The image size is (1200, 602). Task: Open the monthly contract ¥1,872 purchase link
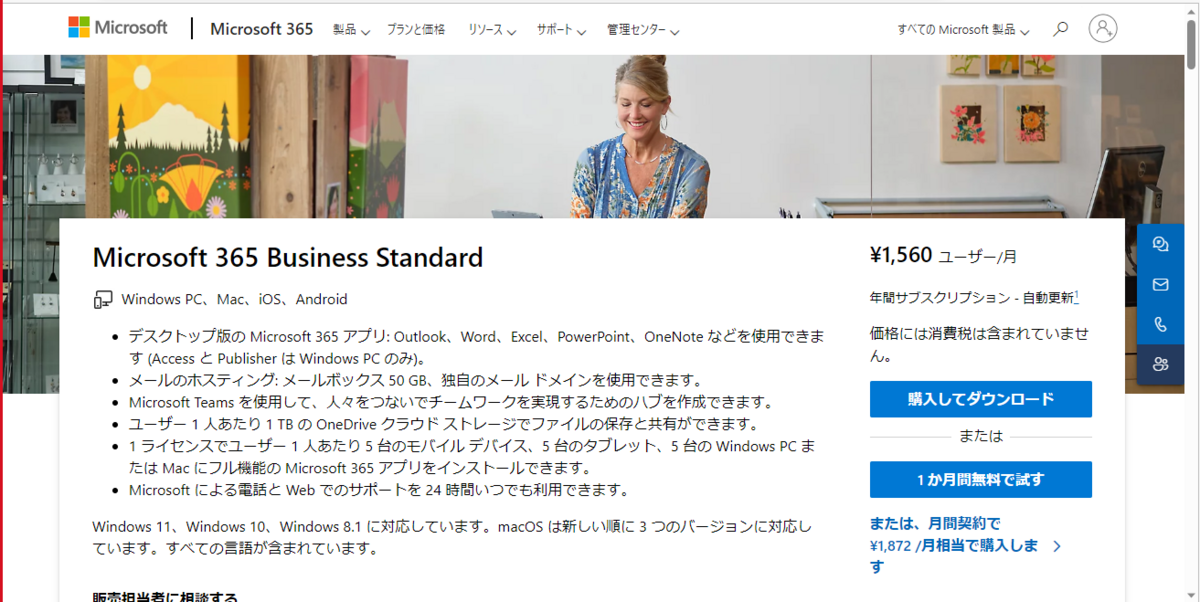(964, 545)
